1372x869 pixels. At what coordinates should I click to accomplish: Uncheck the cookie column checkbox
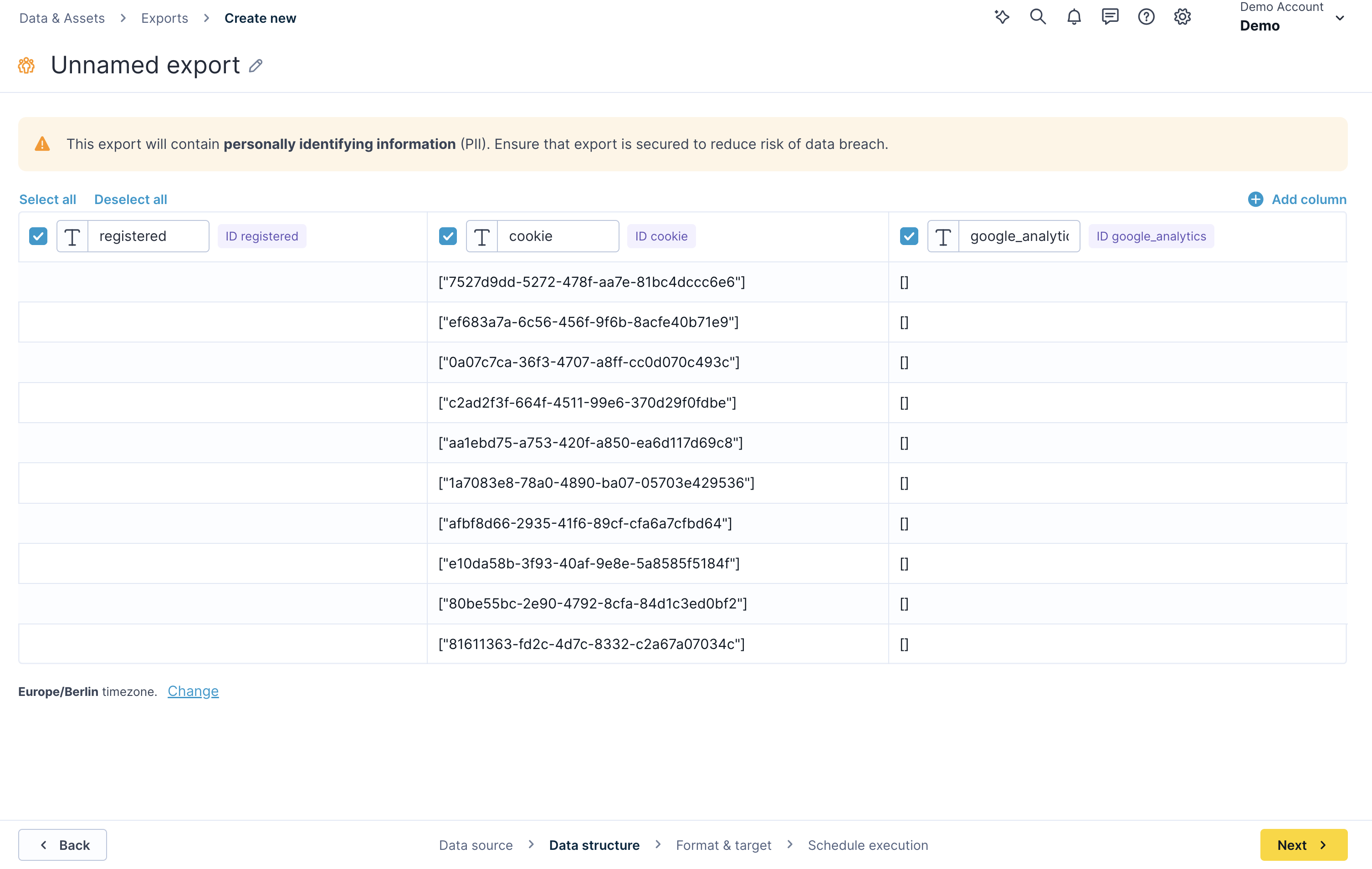tap(448, 235)
